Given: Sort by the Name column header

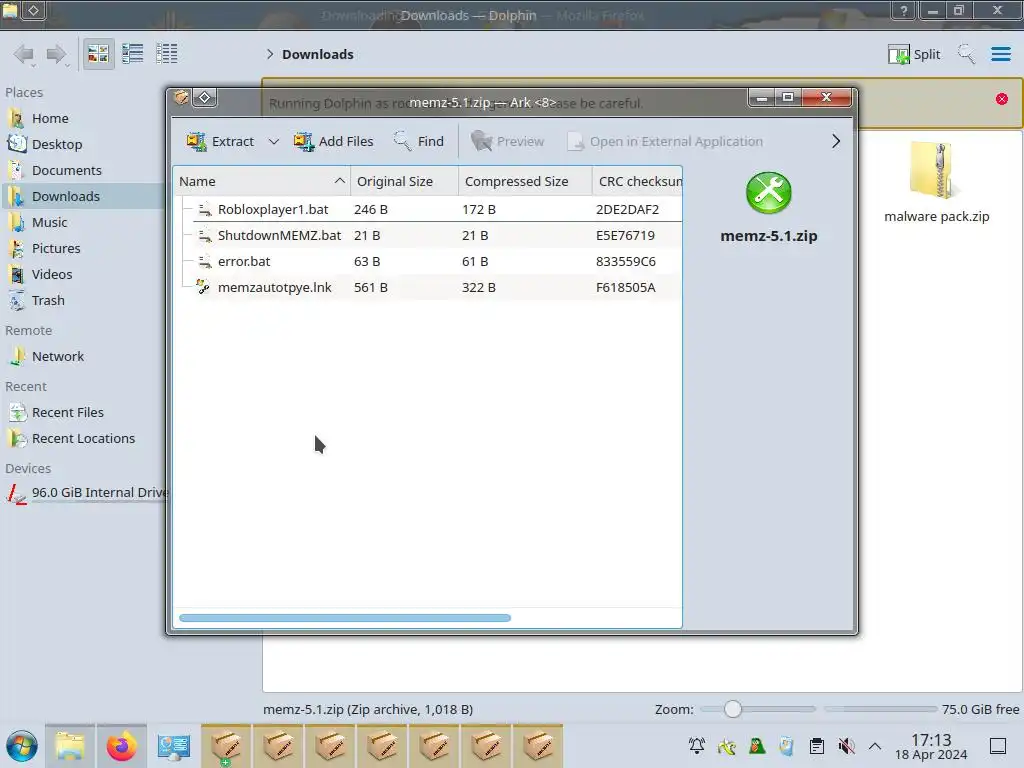Looking at the screenshot, I should click(x=261, y=182).
